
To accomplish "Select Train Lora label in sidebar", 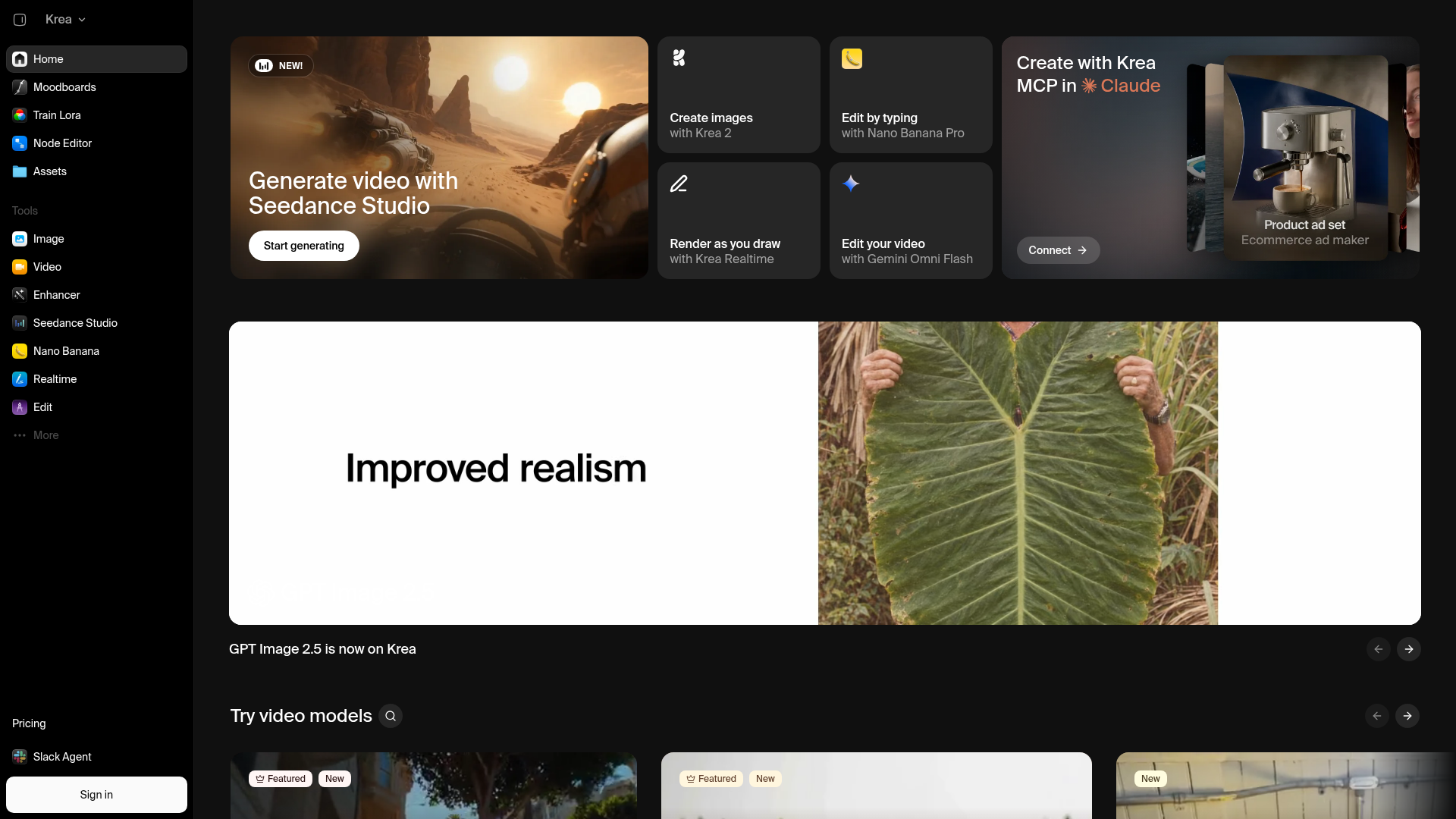I will (x=57, y=115).
